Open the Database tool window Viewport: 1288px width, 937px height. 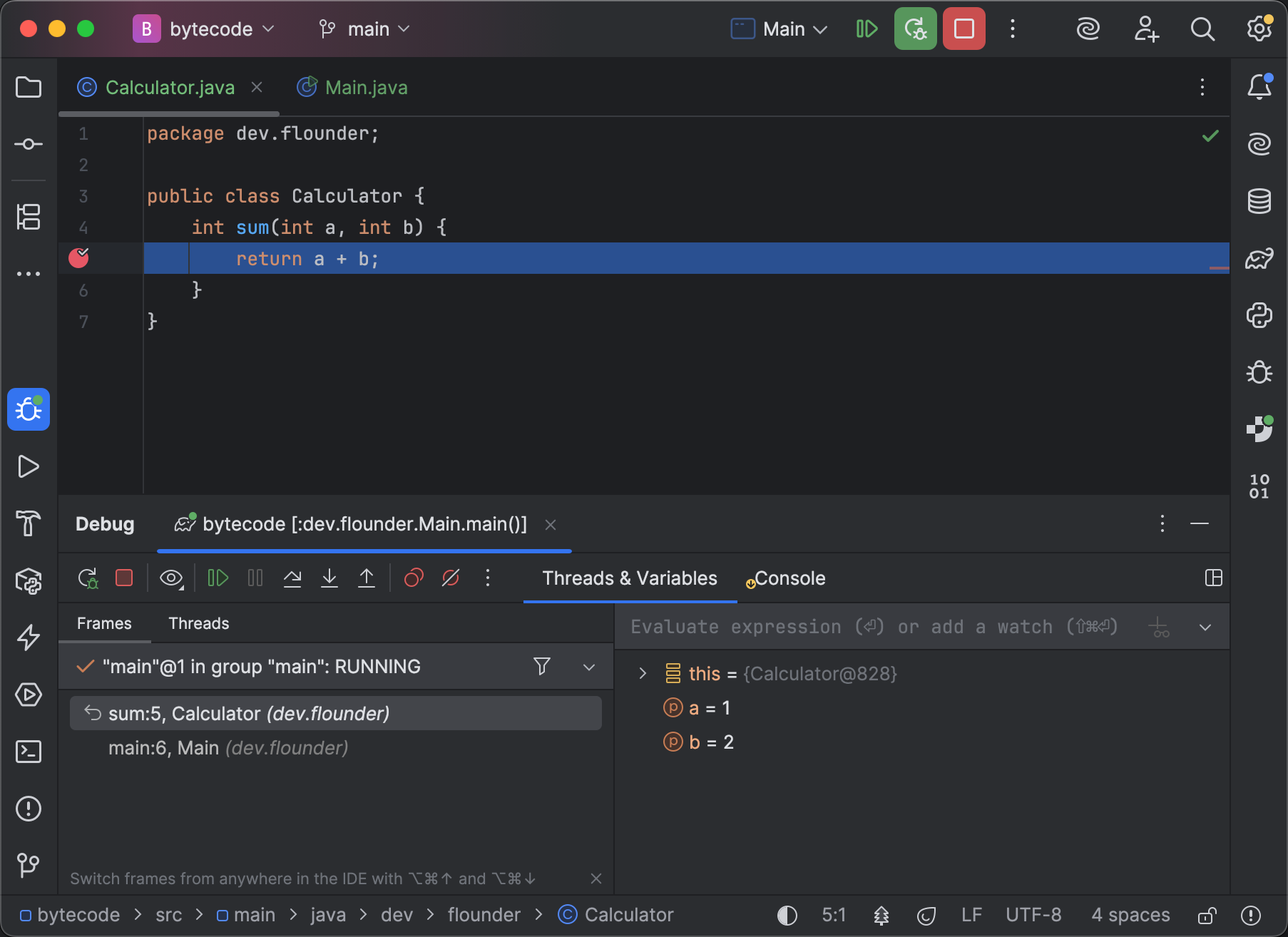pos(1259,201)
